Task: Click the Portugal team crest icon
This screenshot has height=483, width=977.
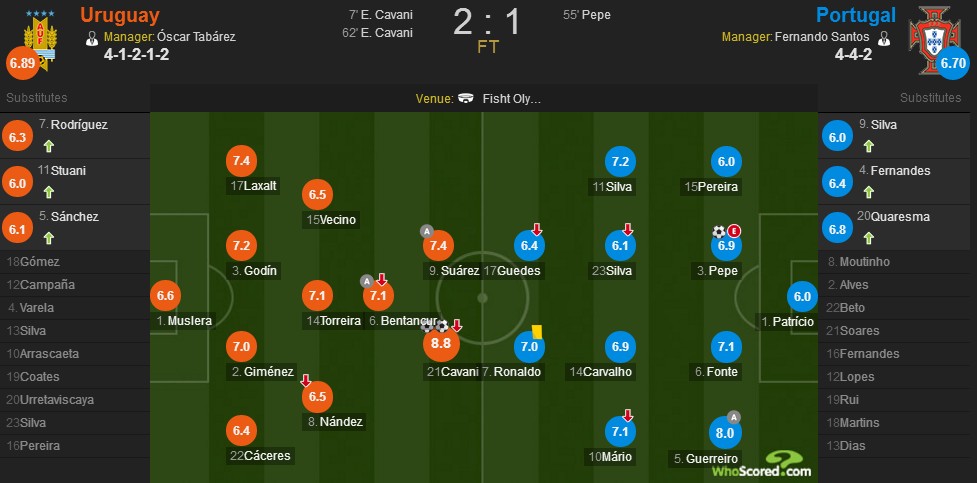Action: coord(931,37)
